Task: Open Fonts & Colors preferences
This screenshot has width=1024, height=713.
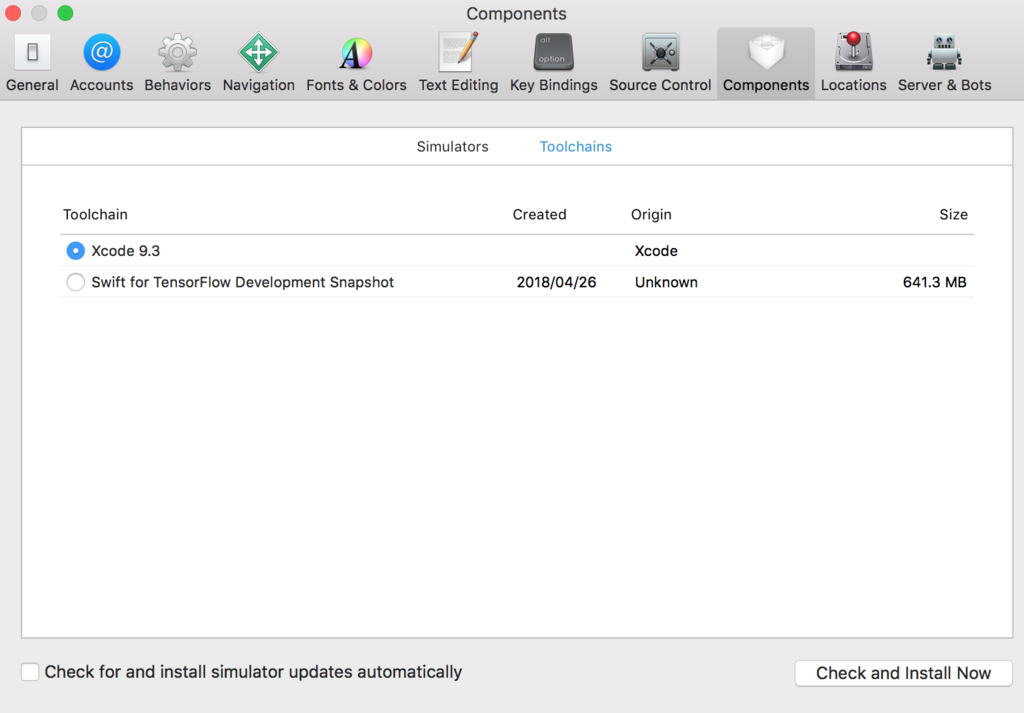Action: click(356, 63)
